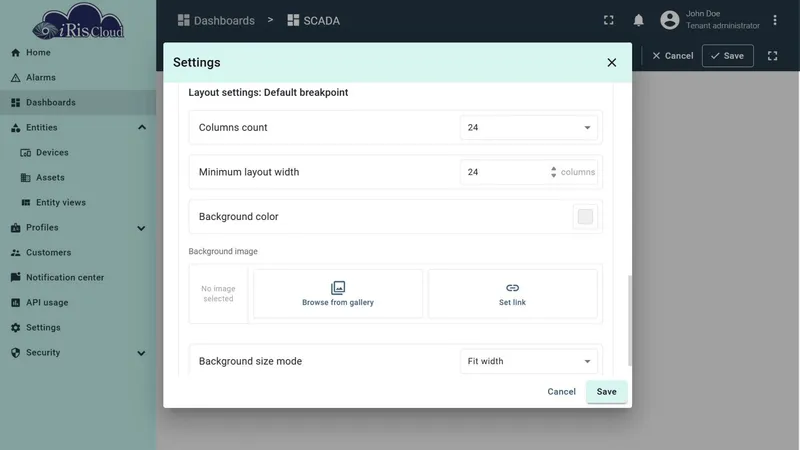Toggle fullscreen from the top bar icon
The width and height of the screenshot is (800, 450).
(609, 20)
